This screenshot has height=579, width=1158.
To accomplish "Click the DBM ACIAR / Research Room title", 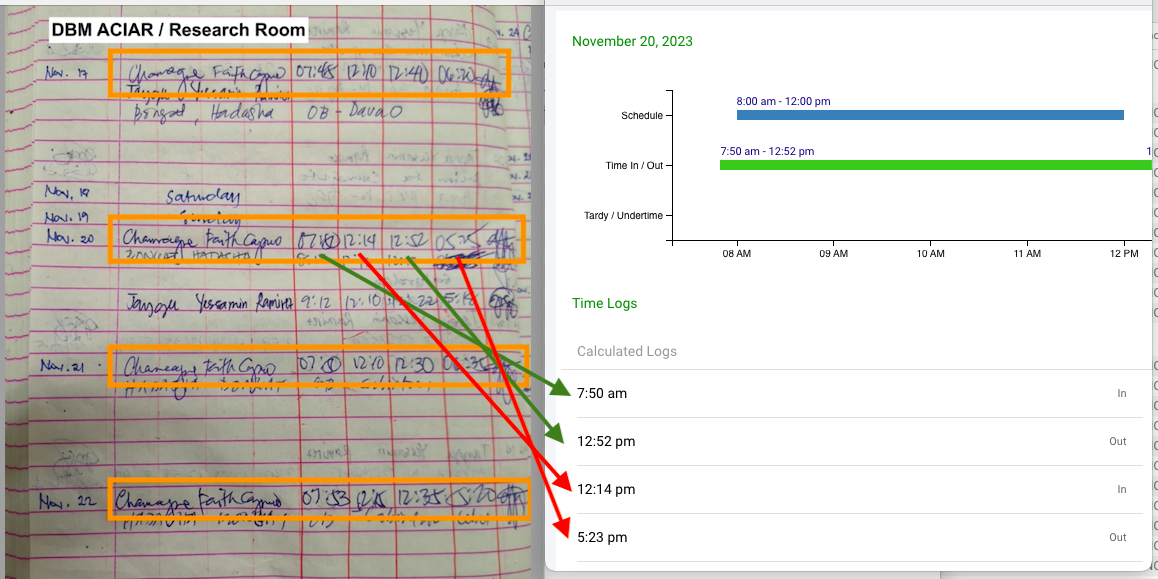I will (x=179, y=30).
